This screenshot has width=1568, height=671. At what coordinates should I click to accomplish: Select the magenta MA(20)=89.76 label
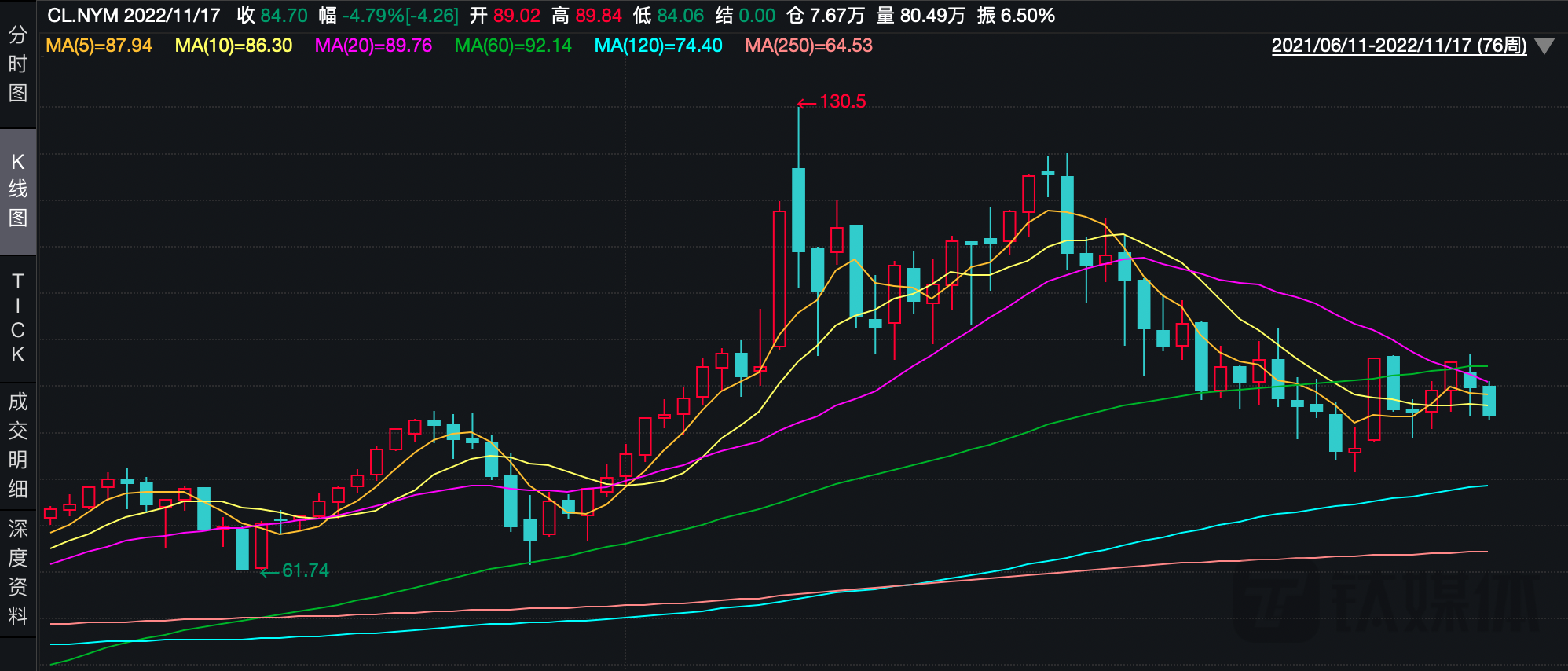[x=373, y=46]
